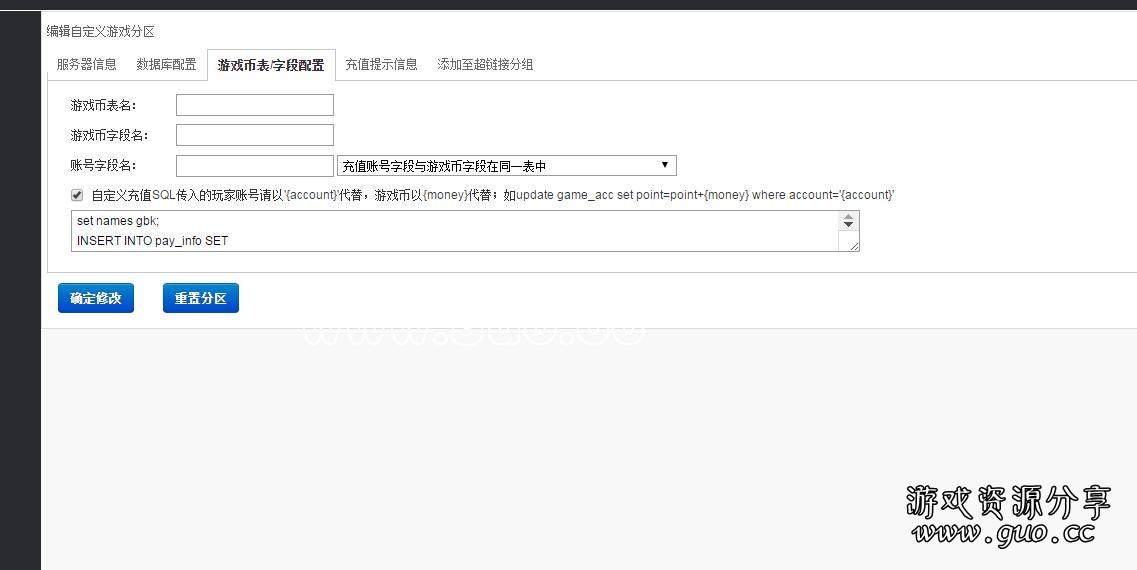Click the 账号字段名 field label
This screenshot has height=570, width=1137.
(104, 166)
